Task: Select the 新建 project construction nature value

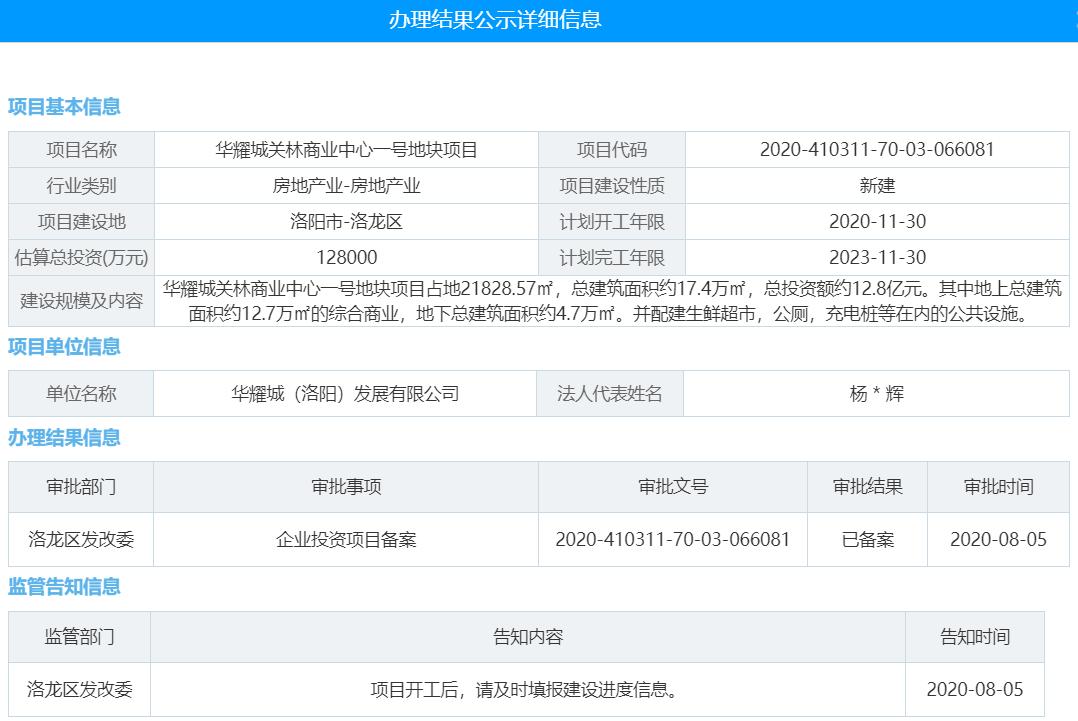Action: click(881, 185)
